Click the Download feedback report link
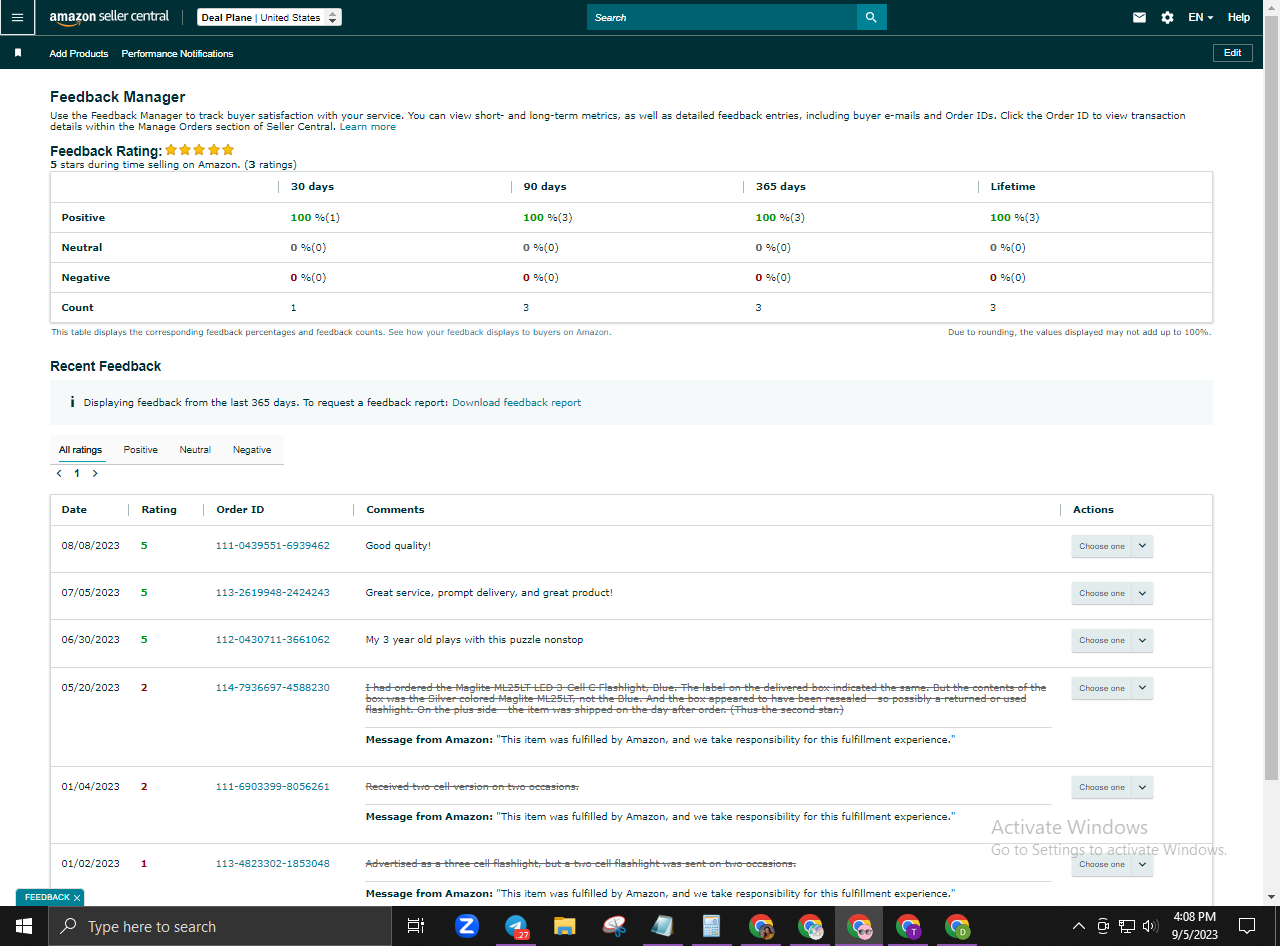Screen dimensions: 1280x946 [x=516, y=402]
